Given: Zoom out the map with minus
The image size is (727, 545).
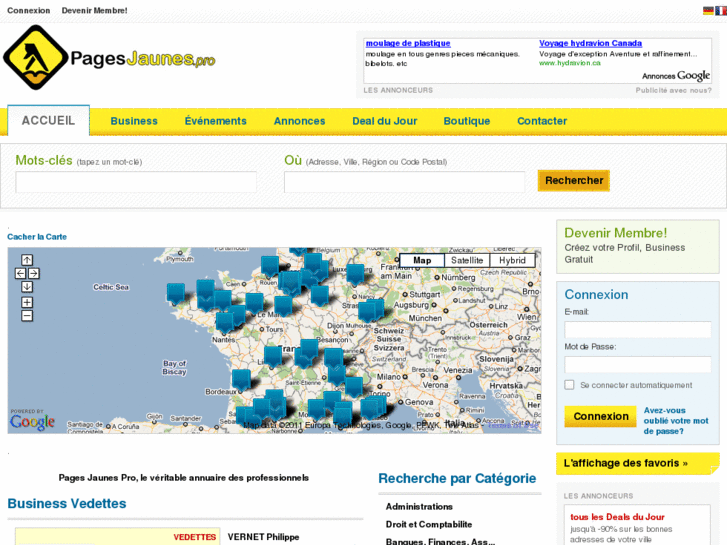Looking at the screenshot, I should pos(27,316).
